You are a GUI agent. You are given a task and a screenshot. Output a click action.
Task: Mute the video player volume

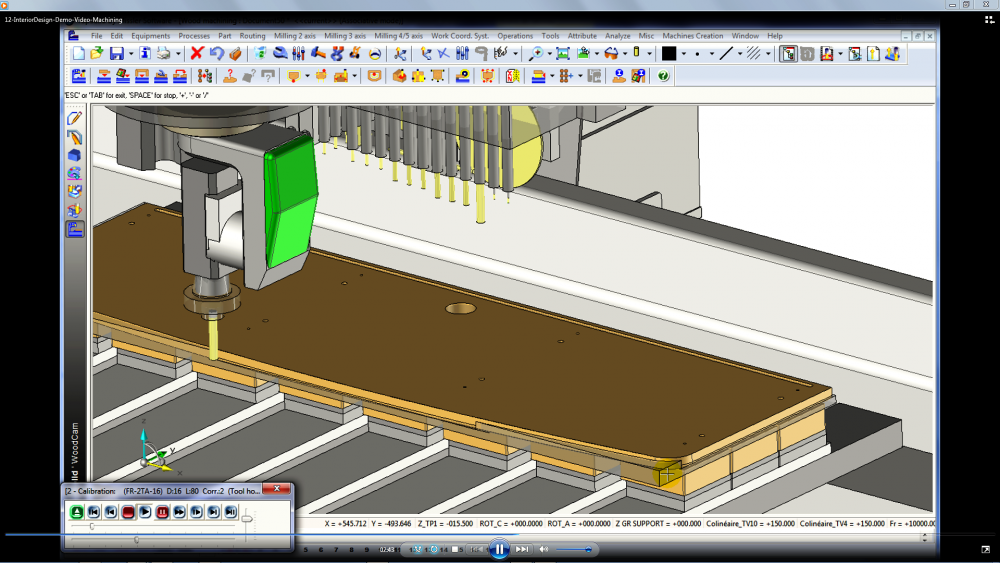(544, 549)
